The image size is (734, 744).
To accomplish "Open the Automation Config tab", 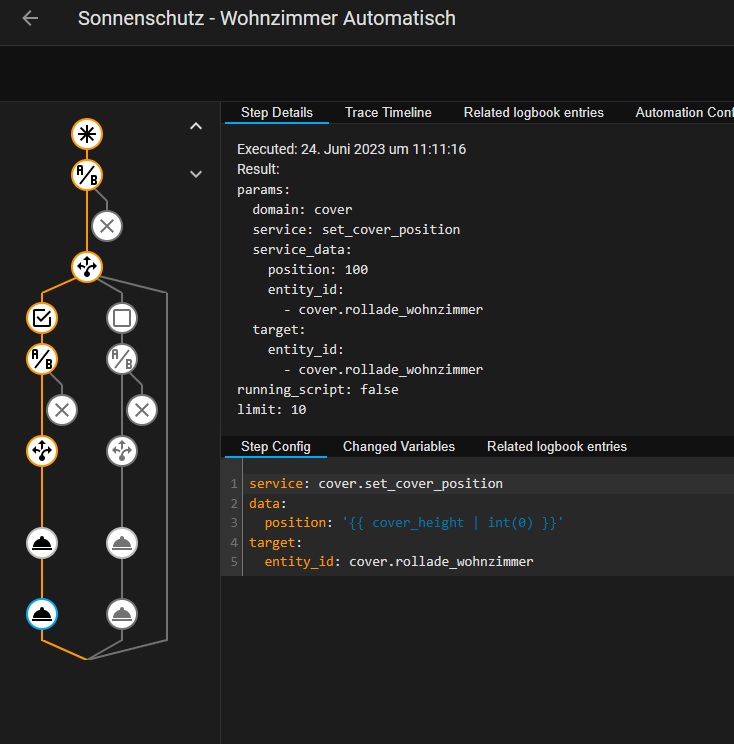I will [x=684, y=112].
